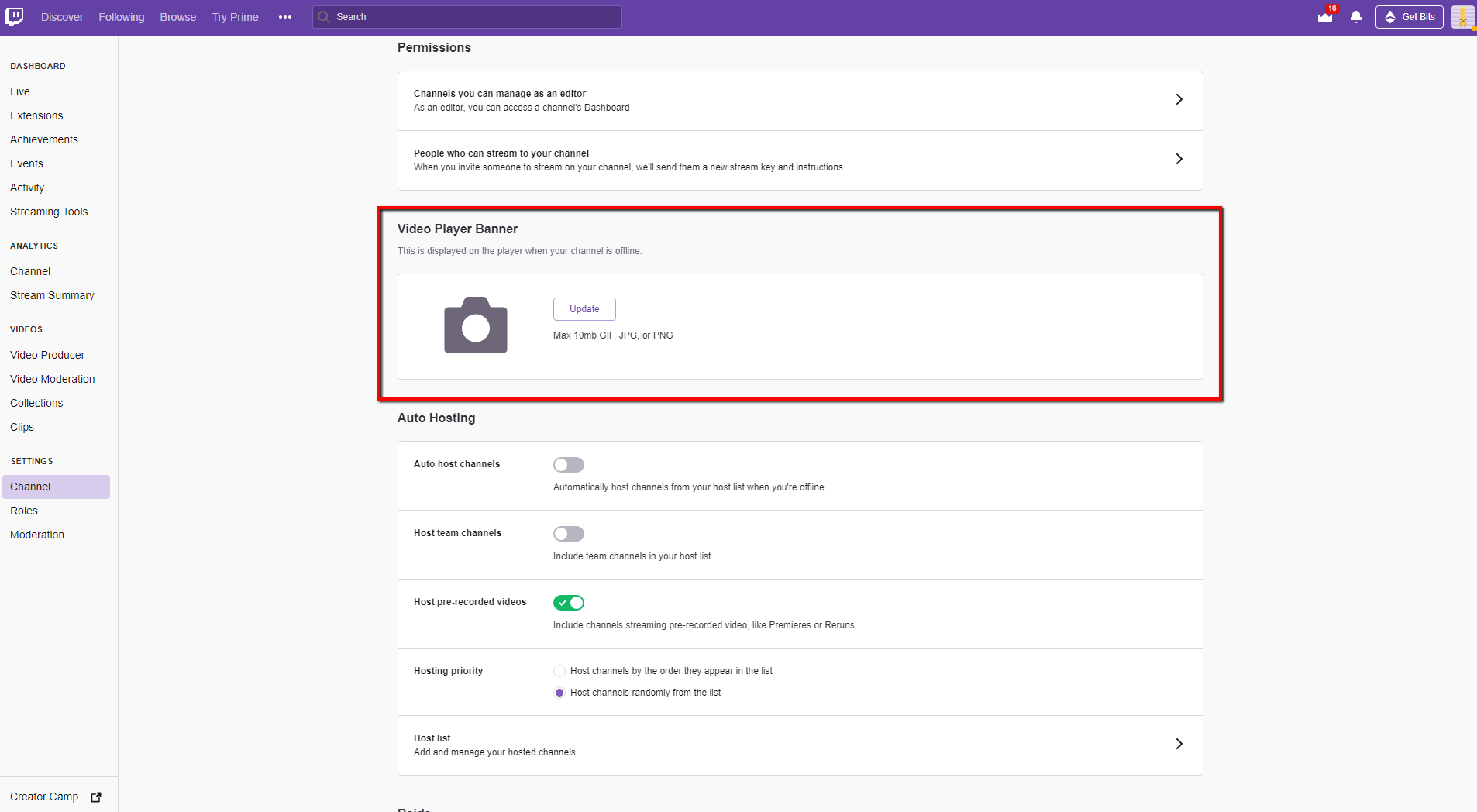The height and width of the screenshot is (812, 1477).
Task: Open the Host list chevron
Action: [x=1179, y=744]
